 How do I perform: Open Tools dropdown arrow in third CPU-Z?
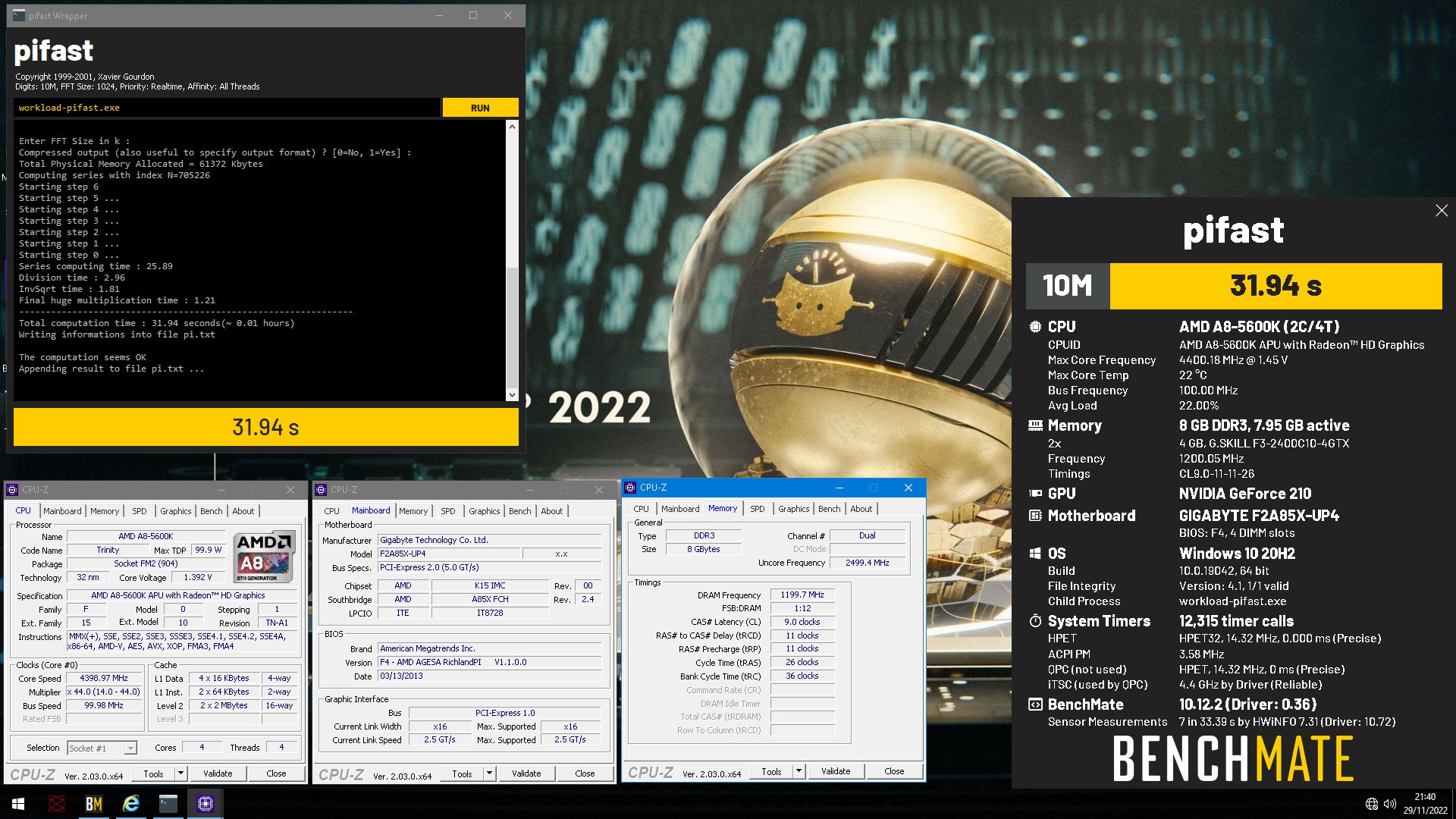799,771
